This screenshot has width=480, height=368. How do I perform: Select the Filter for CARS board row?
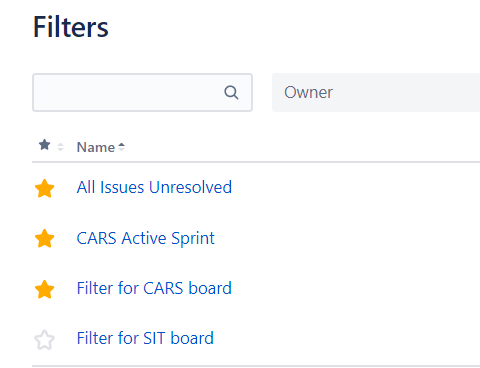point(256,289)
